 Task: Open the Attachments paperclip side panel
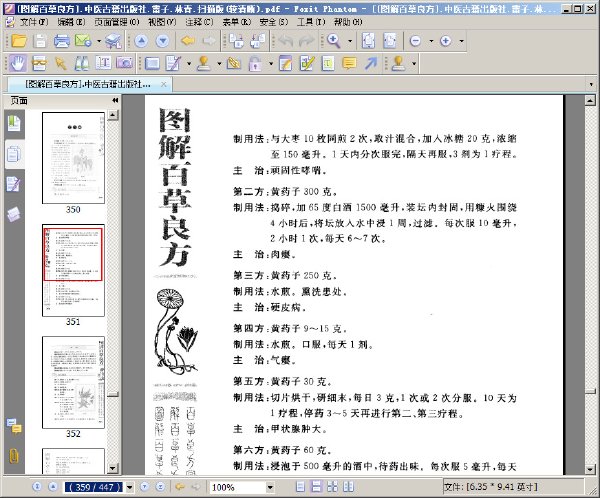coord(14,456)
